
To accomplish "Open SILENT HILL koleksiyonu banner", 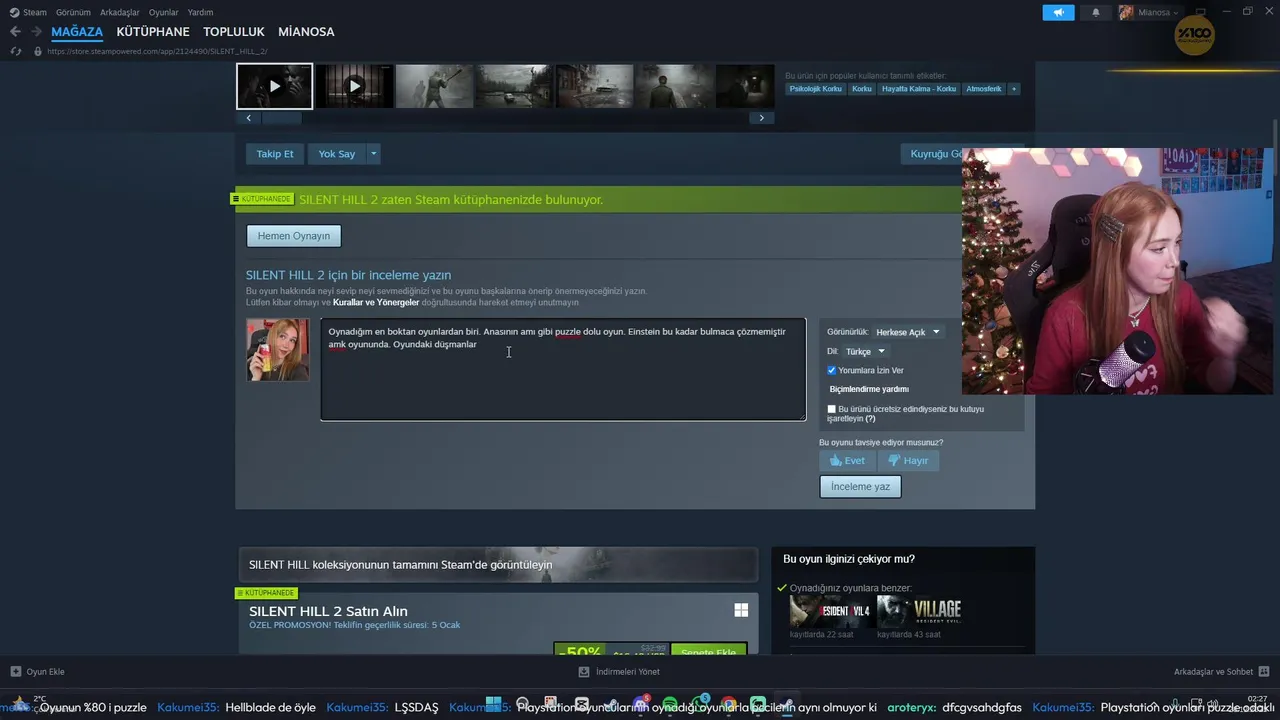I will click(498, 564).
